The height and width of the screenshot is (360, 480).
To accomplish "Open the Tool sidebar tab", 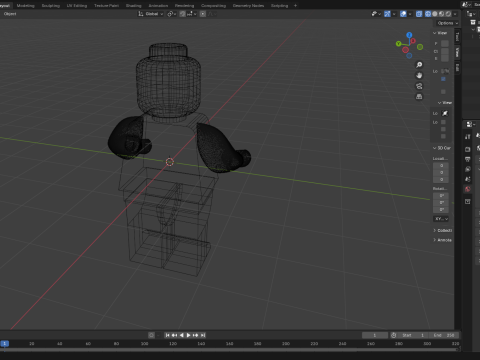I will (x=457, y=37).
